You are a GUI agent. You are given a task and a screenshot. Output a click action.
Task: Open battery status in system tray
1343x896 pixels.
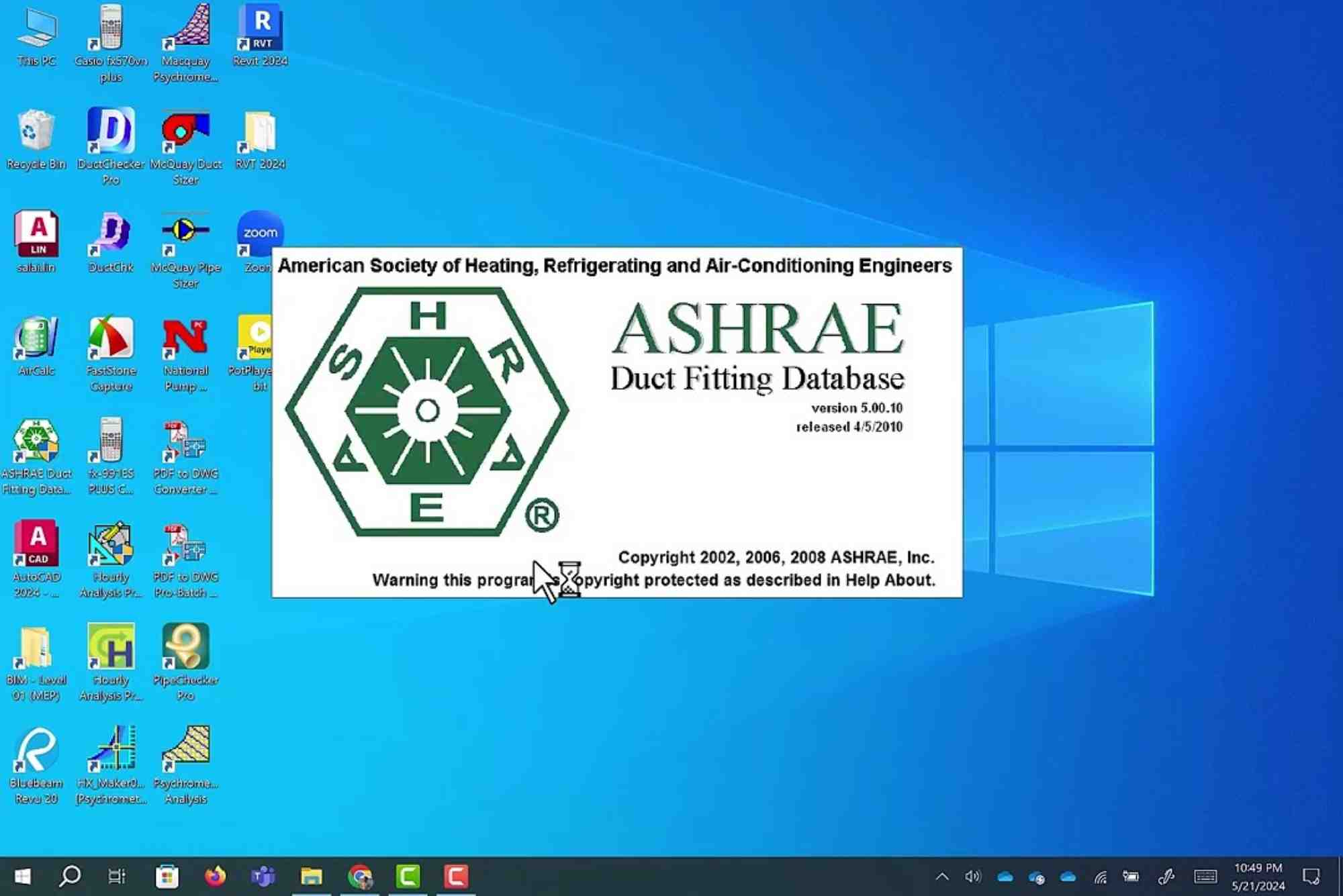click(1131, 877)
